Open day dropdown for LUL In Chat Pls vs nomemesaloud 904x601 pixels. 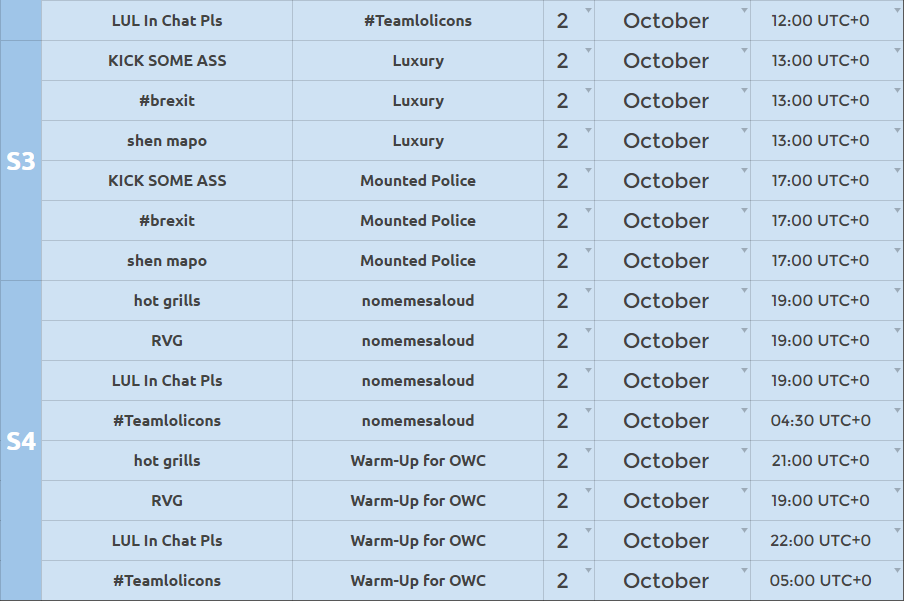click(x=588, y=371)
